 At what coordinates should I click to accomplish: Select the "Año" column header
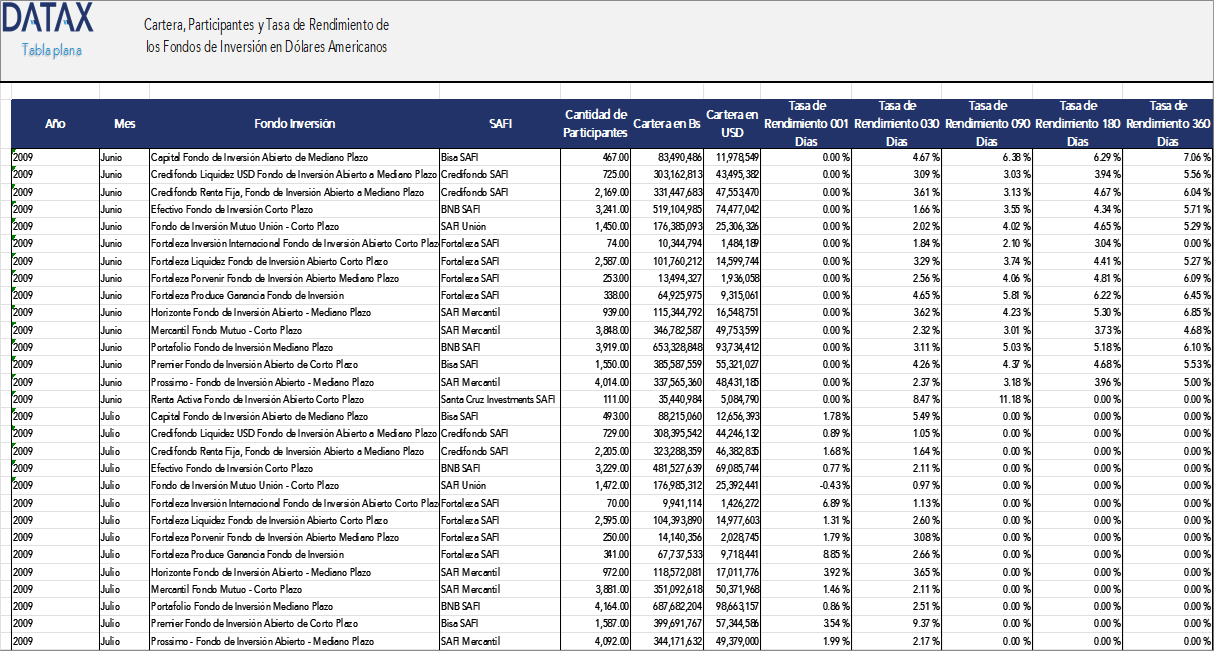[x=55, y=123]
